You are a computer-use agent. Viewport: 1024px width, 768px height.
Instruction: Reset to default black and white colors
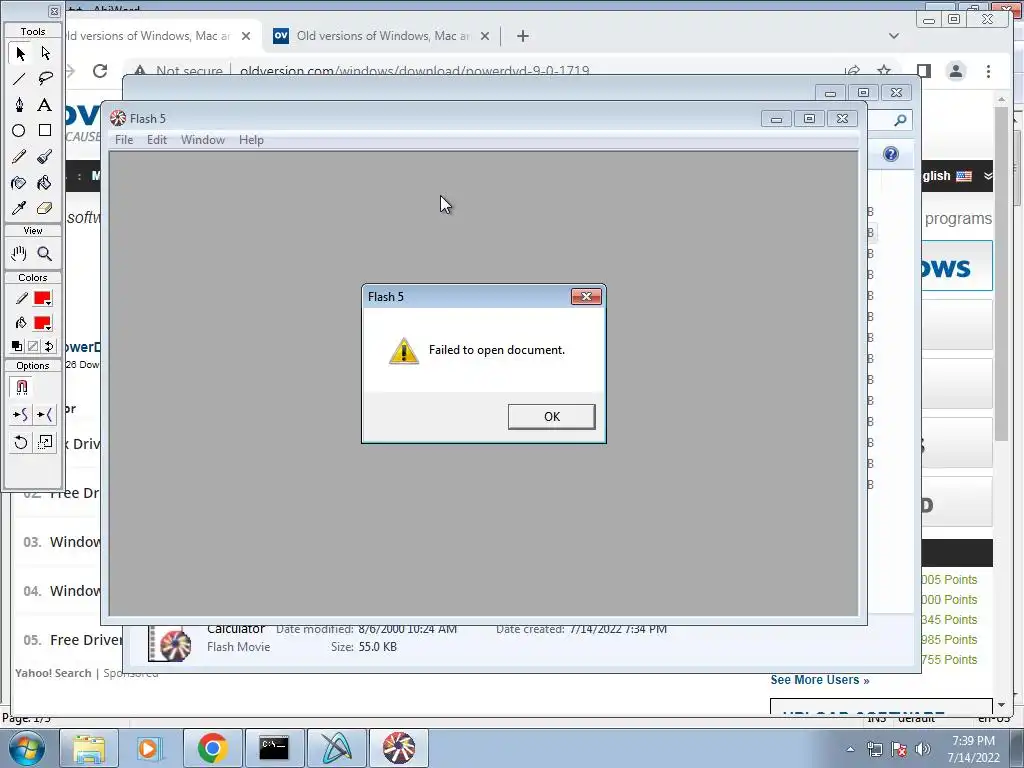pos(18,346)
